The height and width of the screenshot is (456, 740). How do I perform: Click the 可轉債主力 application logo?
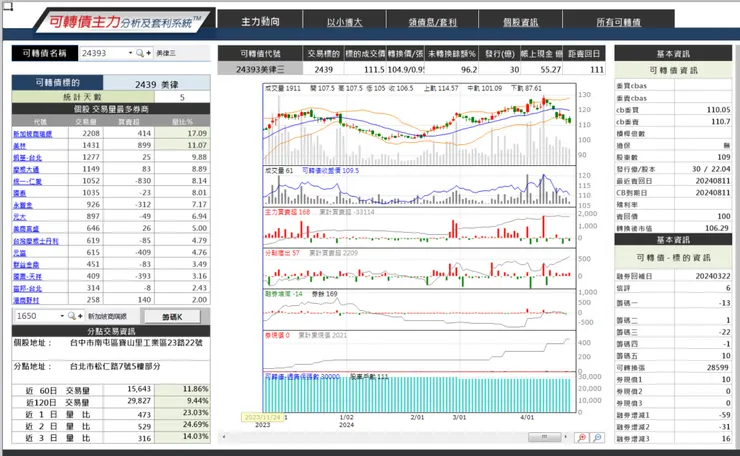point(125,22)
